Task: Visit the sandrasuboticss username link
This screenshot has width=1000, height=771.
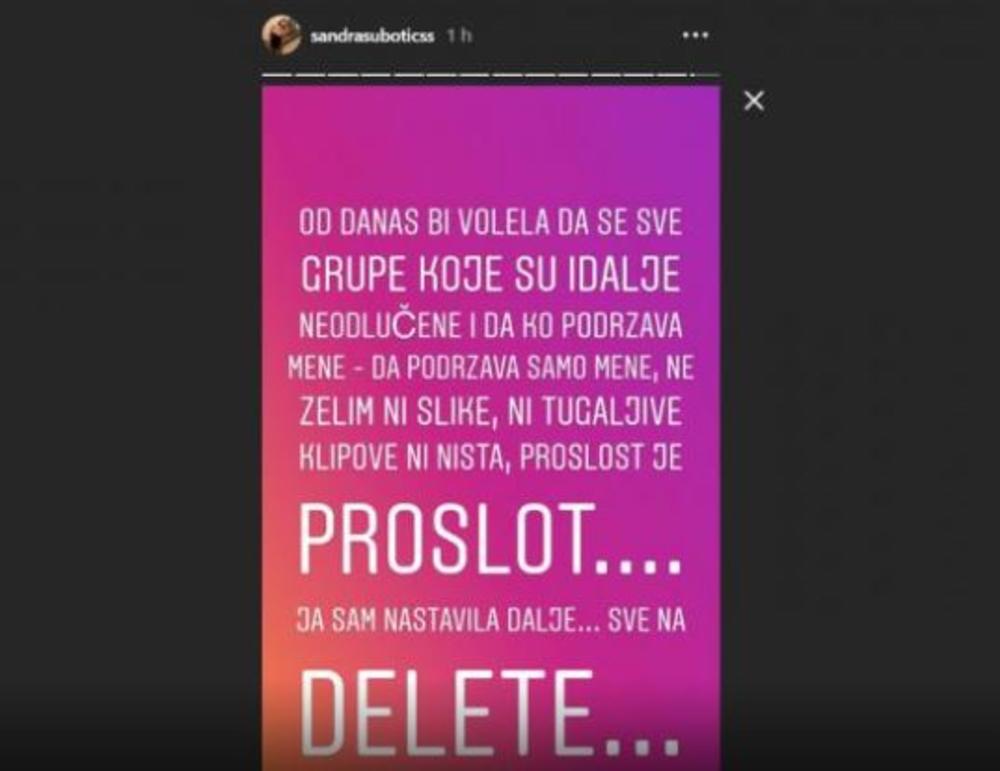Action: pos(372,36)
